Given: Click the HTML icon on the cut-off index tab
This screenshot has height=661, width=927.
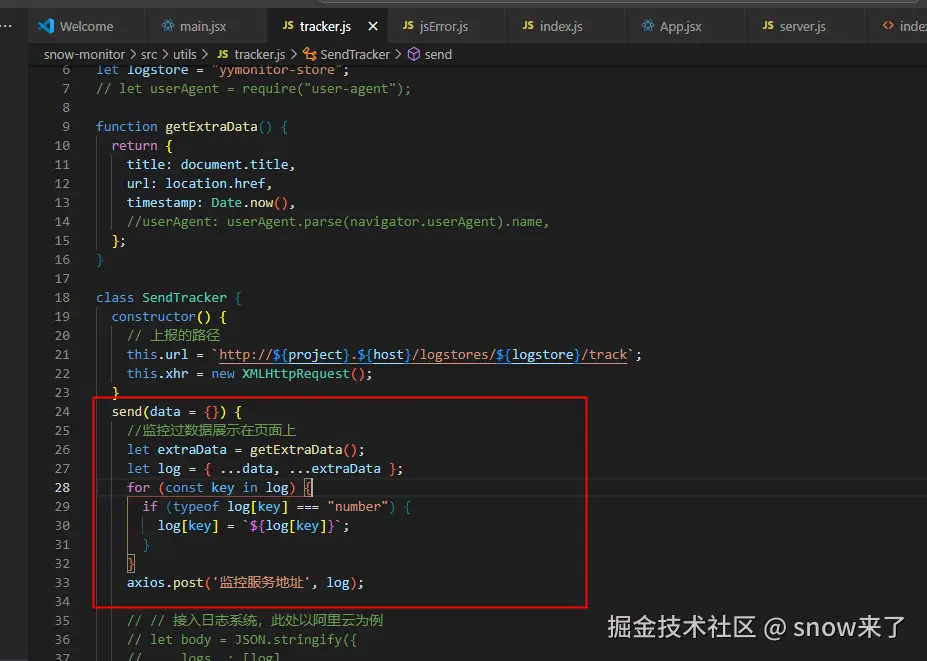Looking at the screenshot, I should (x=888, y=25).
